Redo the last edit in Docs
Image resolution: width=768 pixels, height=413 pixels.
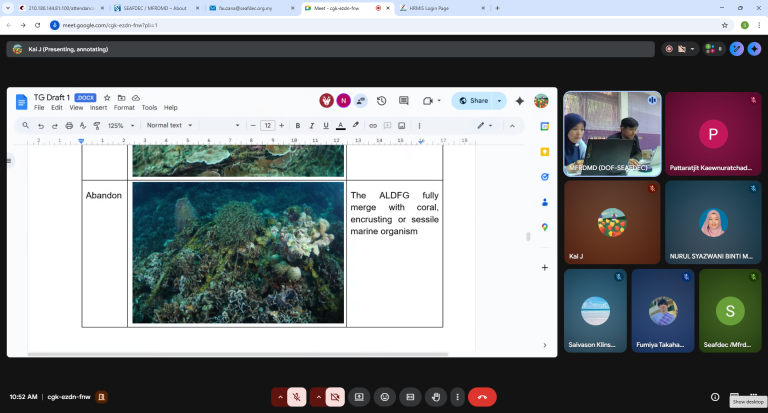[55, 126]
